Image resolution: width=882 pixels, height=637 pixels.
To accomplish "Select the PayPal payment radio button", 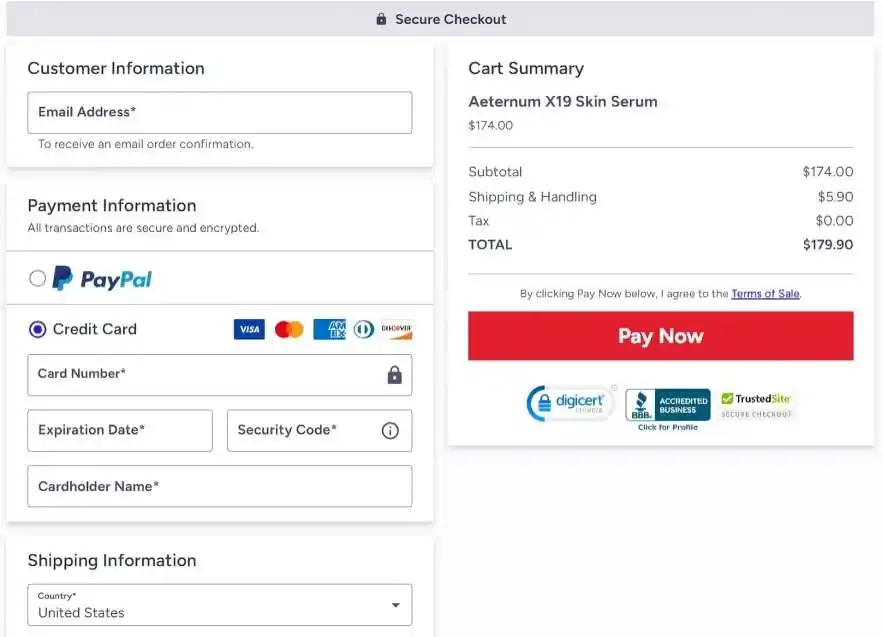I will point(37,278).
